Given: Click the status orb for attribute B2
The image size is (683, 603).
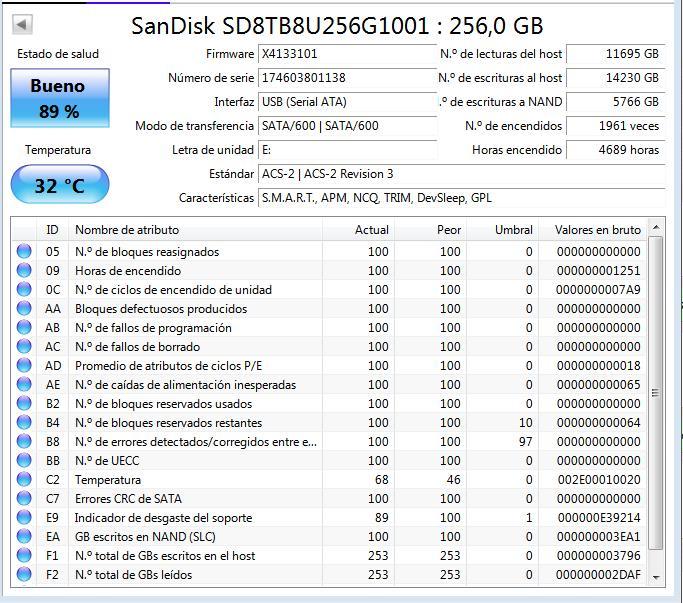Looking at the screenshot, I should point(24,403).
